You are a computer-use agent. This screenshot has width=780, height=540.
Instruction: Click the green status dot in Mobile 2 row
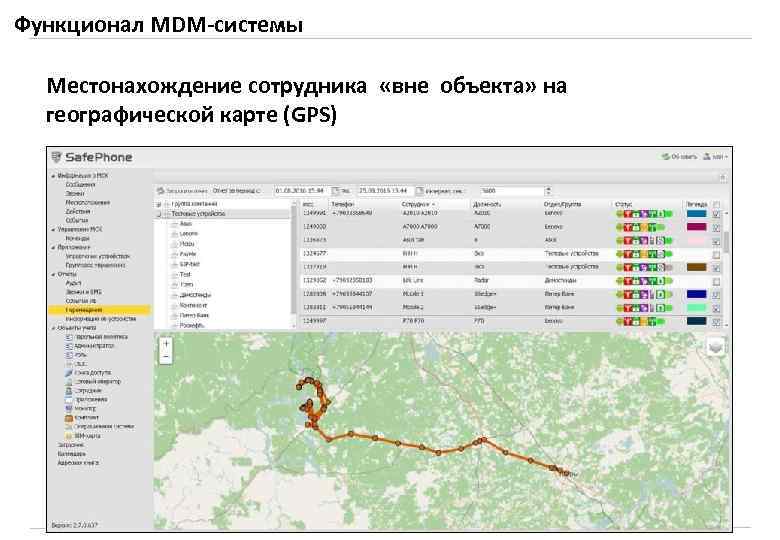click(669, 308)
